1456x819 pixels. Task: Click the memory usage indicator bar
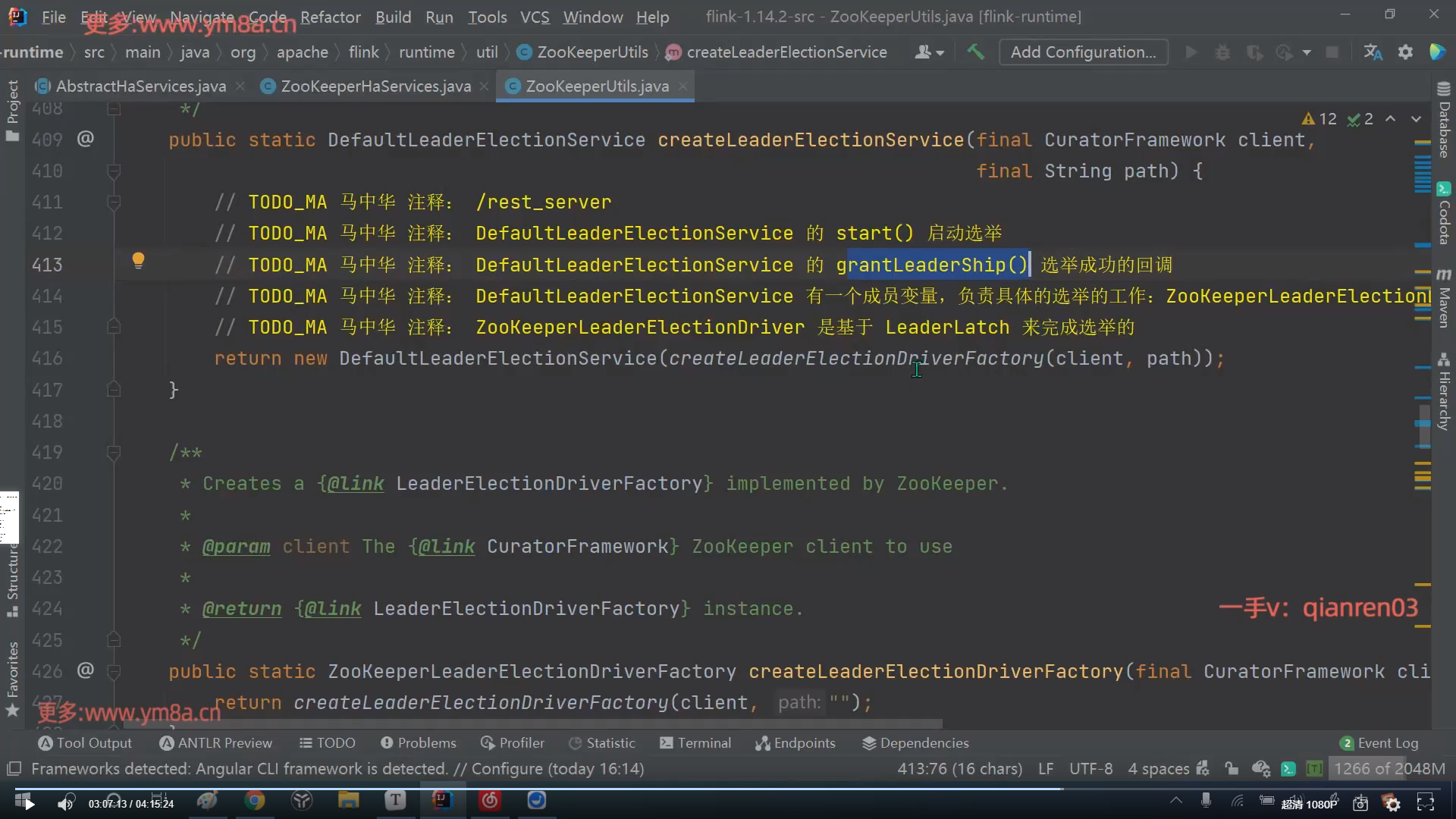(1389, 769)
